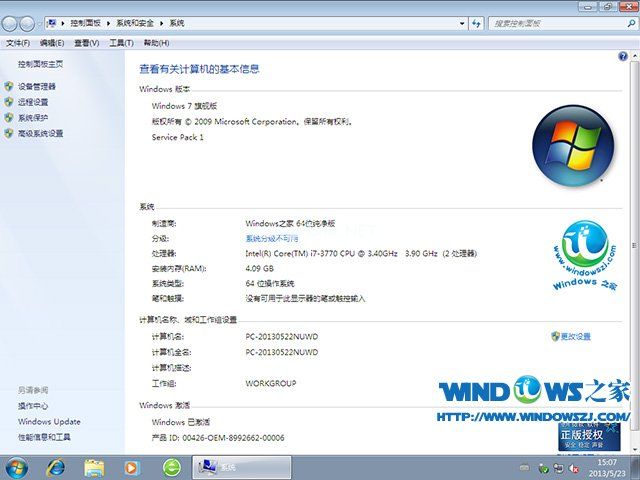Screen dimensions: 640x480
Task: Click the 更改设置 link
Action: click(x=575, y=337)
